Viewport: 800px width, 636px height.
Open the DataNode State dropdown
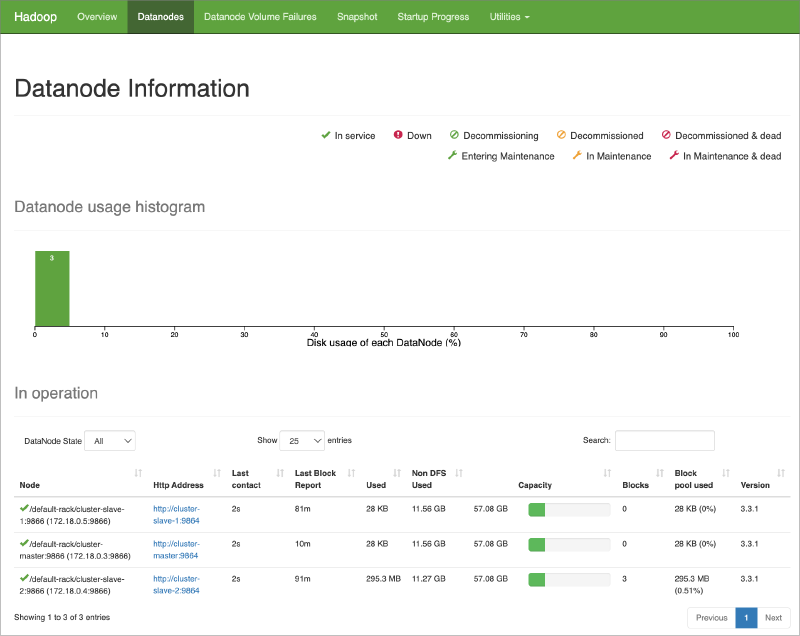(x=110, y=440)
